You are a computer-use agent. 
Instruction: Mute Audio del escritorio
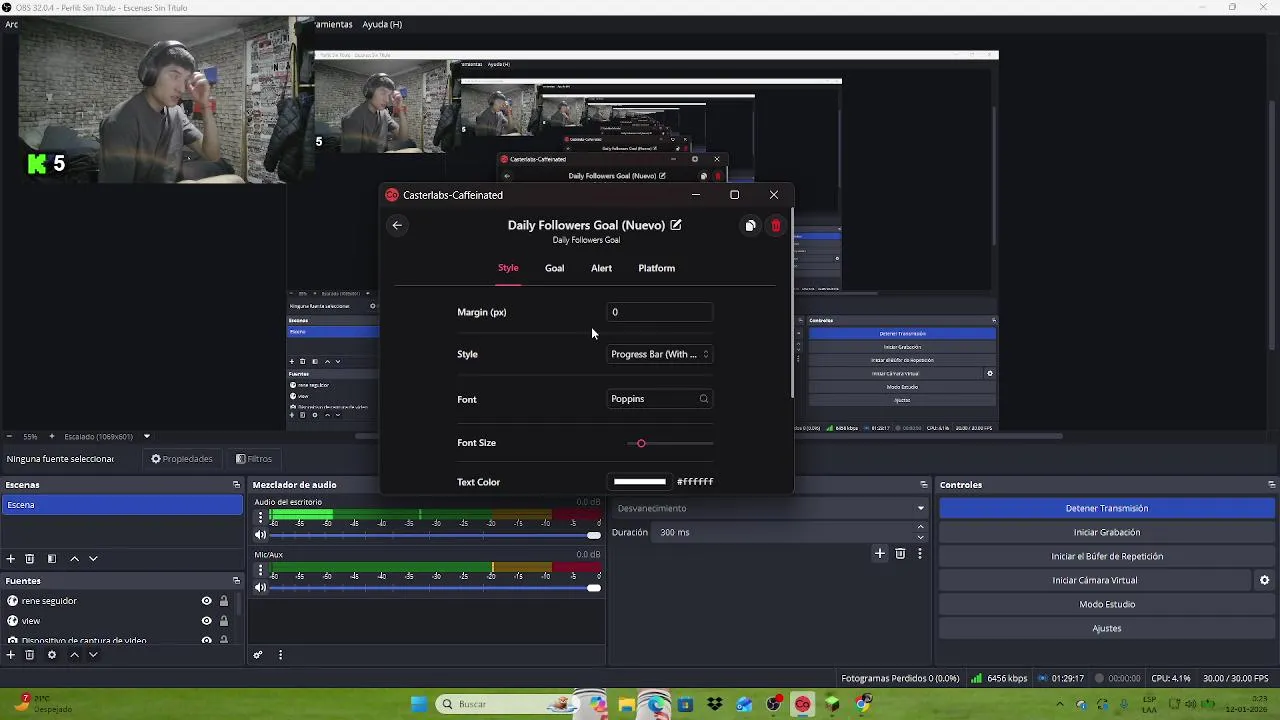260,535
